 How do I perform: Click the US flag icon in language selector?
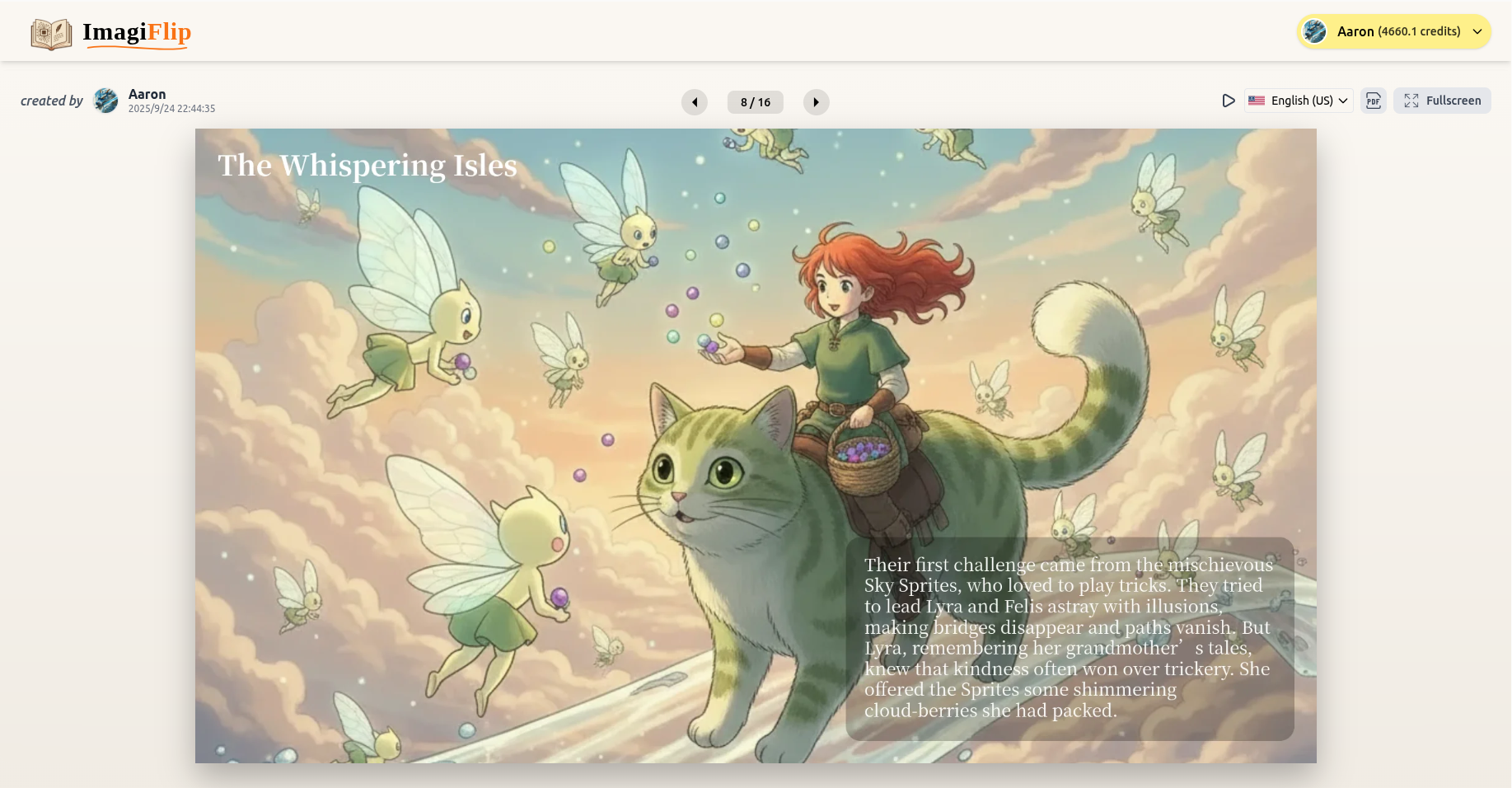tap(1256, 100)
